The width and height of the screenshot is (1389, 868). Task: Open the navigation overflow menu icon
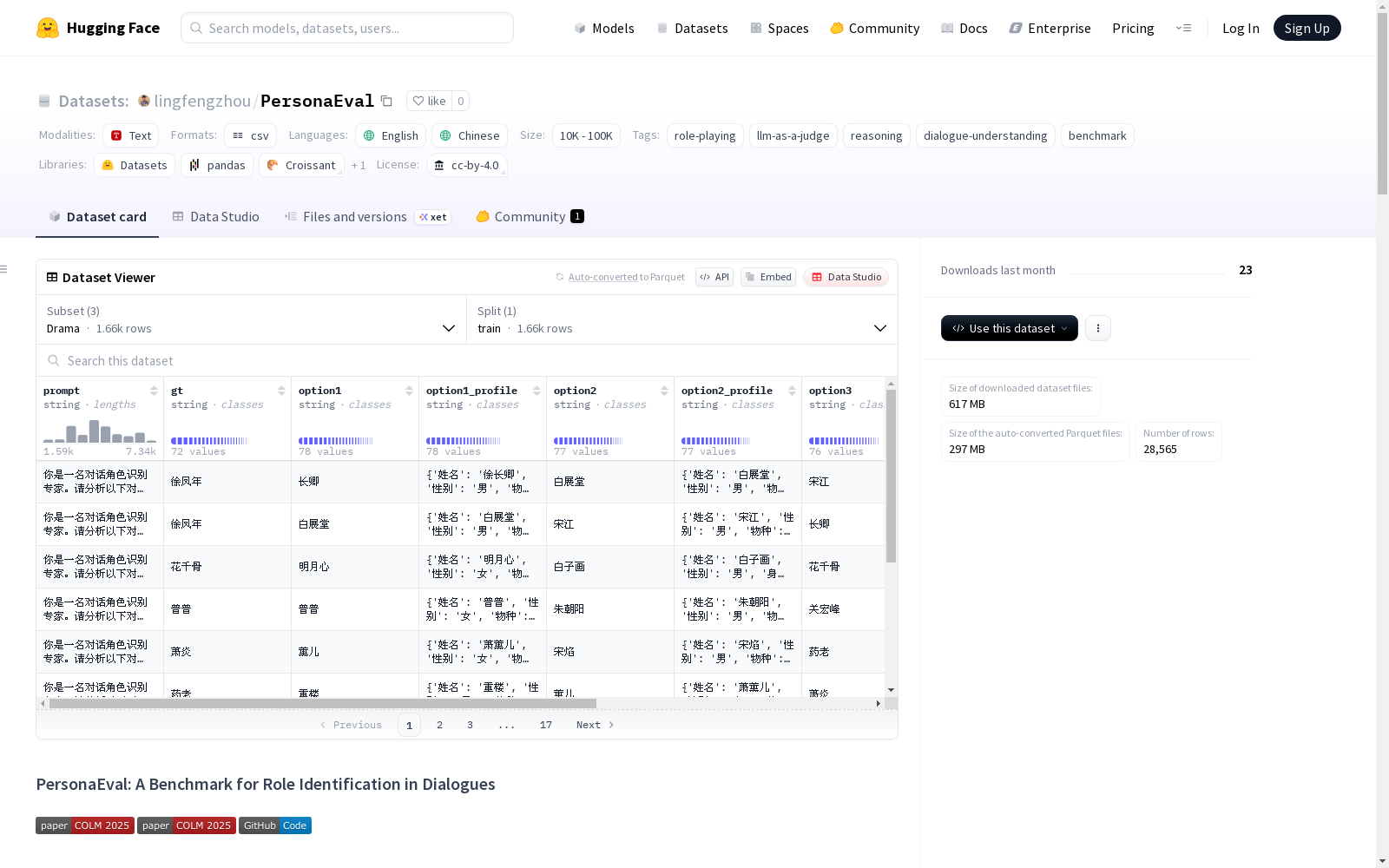pos(1183,28)
